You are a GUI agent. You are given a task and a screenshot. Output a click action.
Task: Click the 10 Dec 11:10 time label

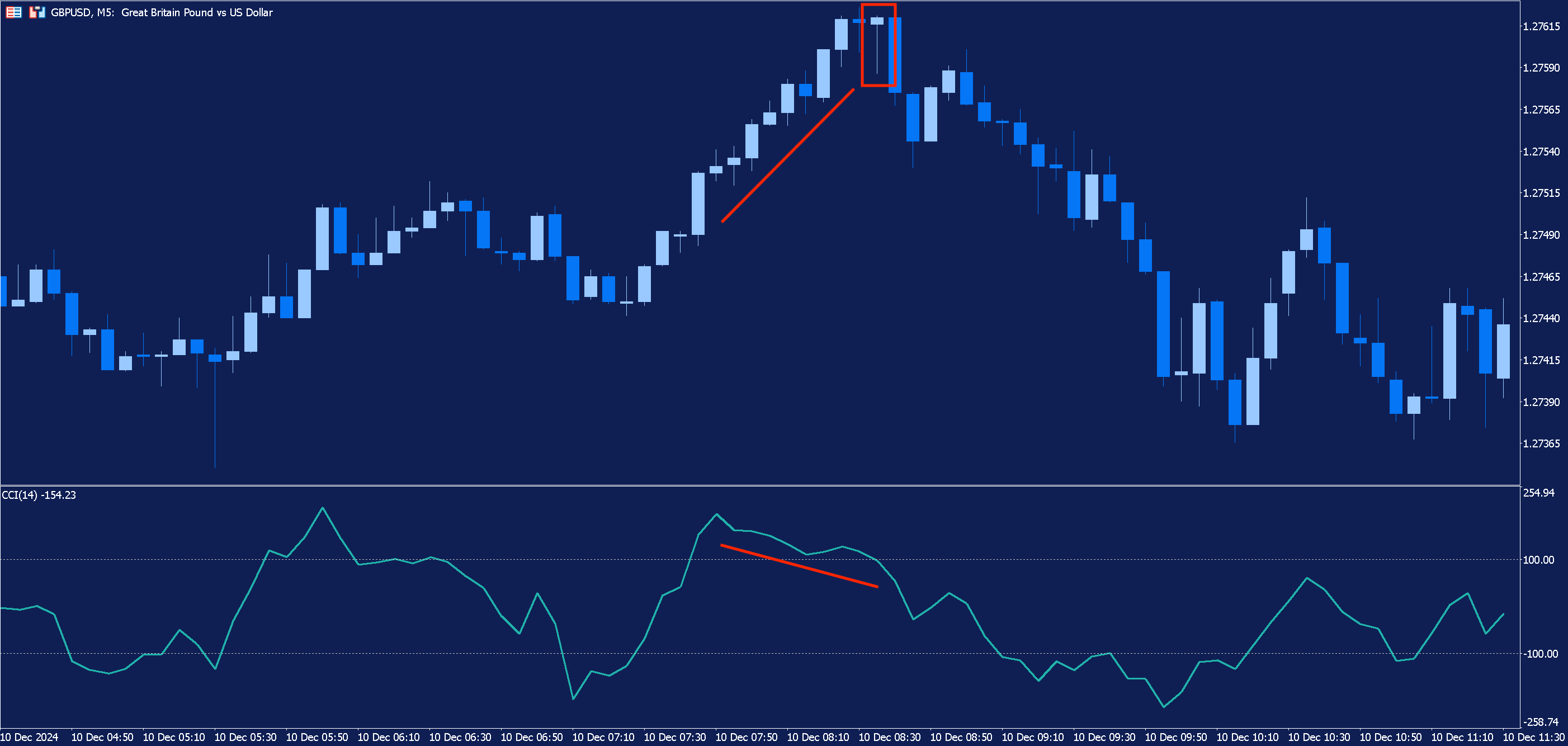(1463, 738)
